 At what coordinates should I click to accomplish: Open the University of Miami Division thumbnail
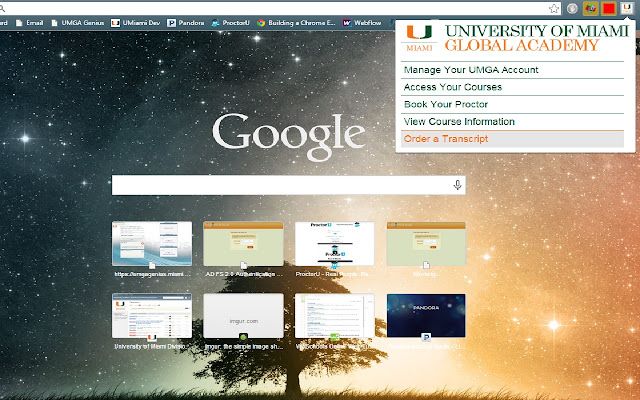[x=152, y=316]
